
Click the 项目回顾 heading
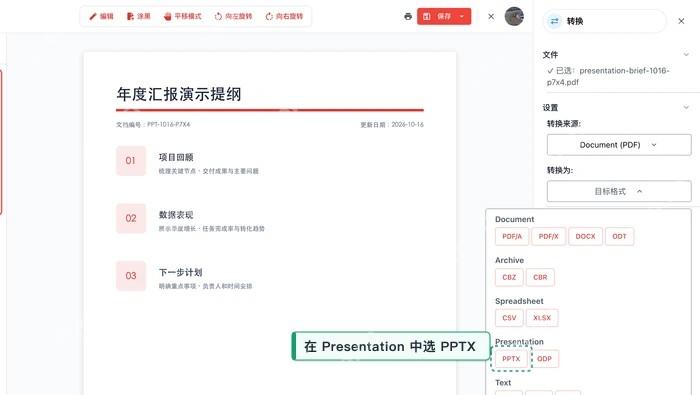click(176, 157)
